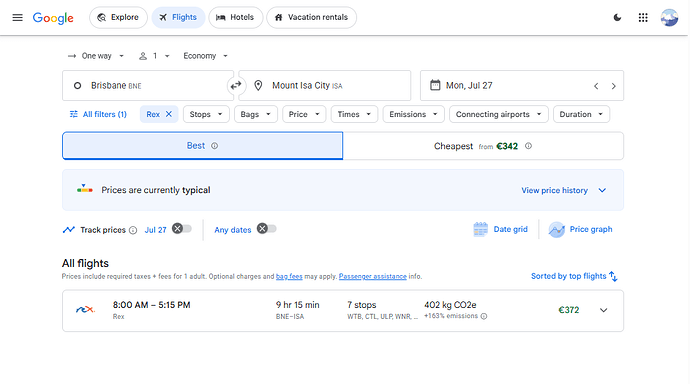The image size is (690, 384).
Task: Open the hamburger main menu
Action: 17,18
